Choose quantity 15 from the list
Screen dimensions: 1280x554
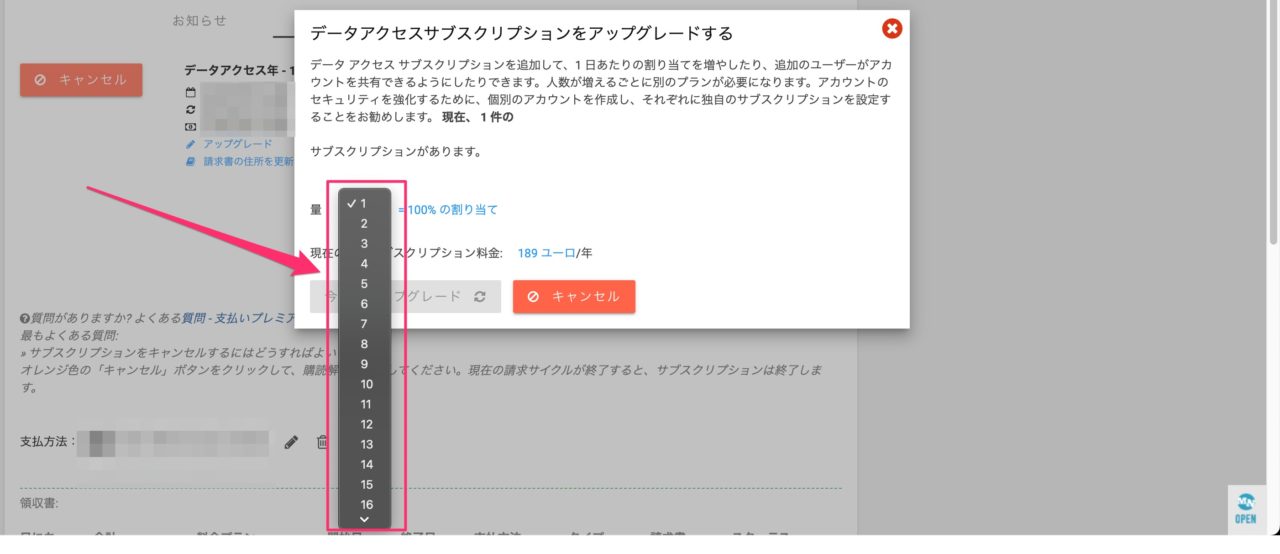click(364, 484)
